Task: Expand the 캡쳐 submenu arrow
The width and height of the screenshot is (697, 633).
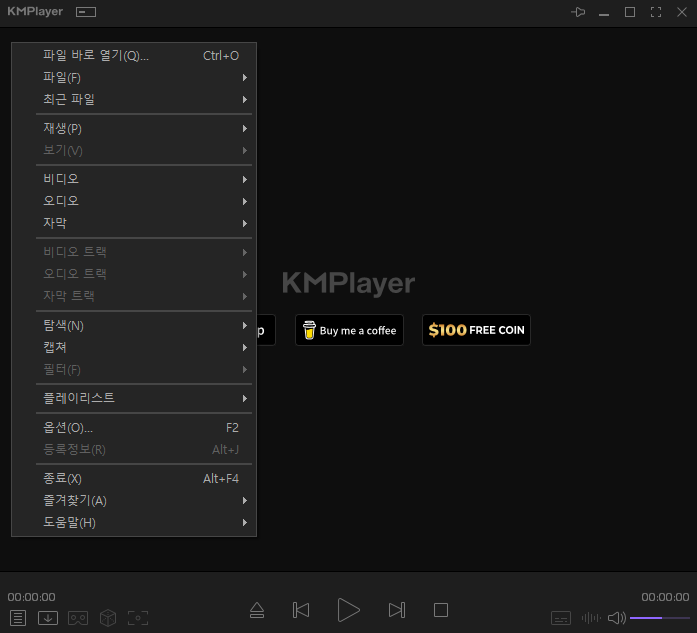Action: pyautogui.click(x=244, y=348)
